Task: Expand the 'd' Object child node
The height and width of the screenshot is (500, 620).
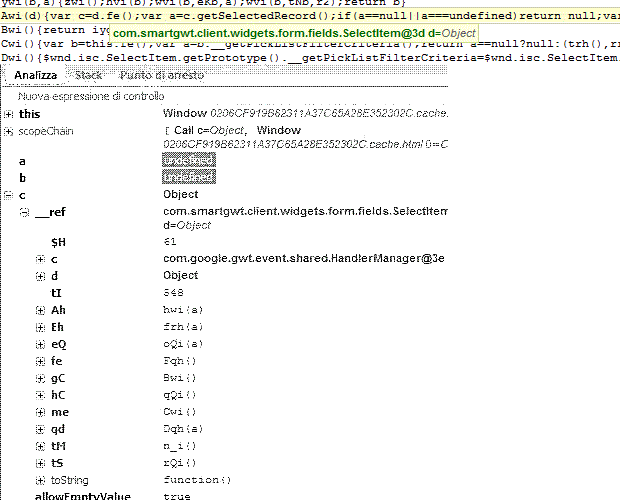Action: point(41,274)
